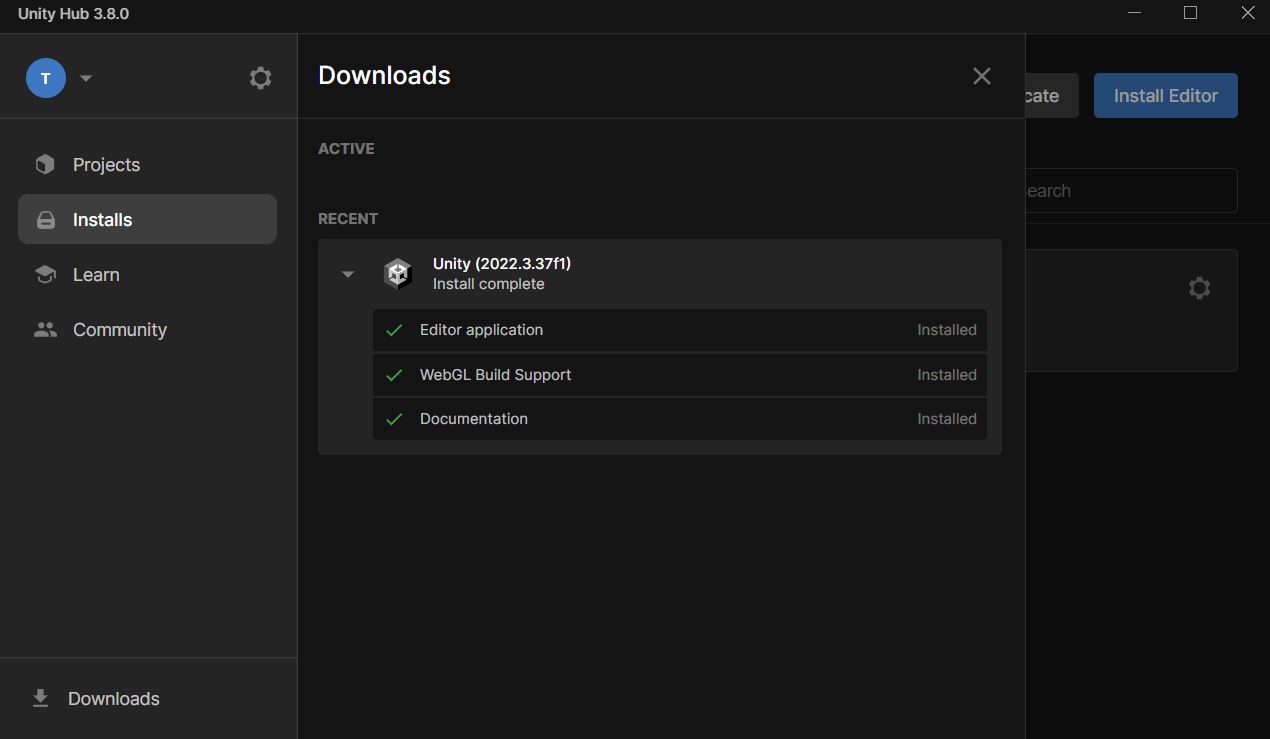Expand the account dropdown arrow
Screen dimensions: 1270x739
pyautogui.click(x=86, y=78)
